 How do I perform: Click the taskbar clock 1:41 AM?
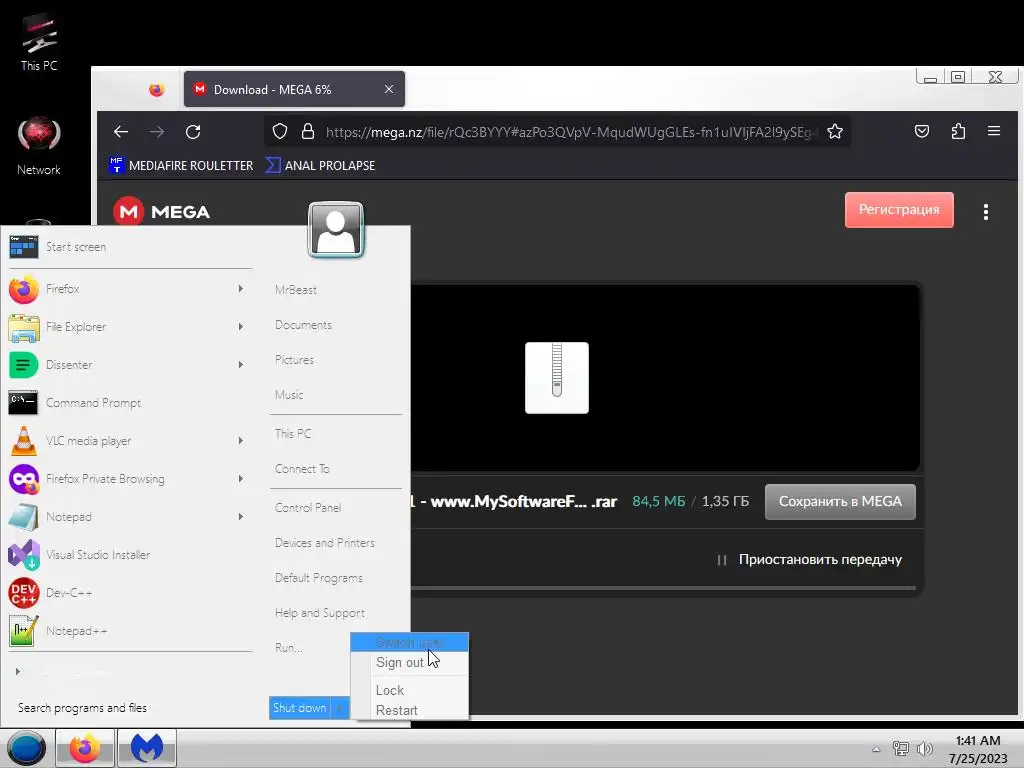point(978,749)
